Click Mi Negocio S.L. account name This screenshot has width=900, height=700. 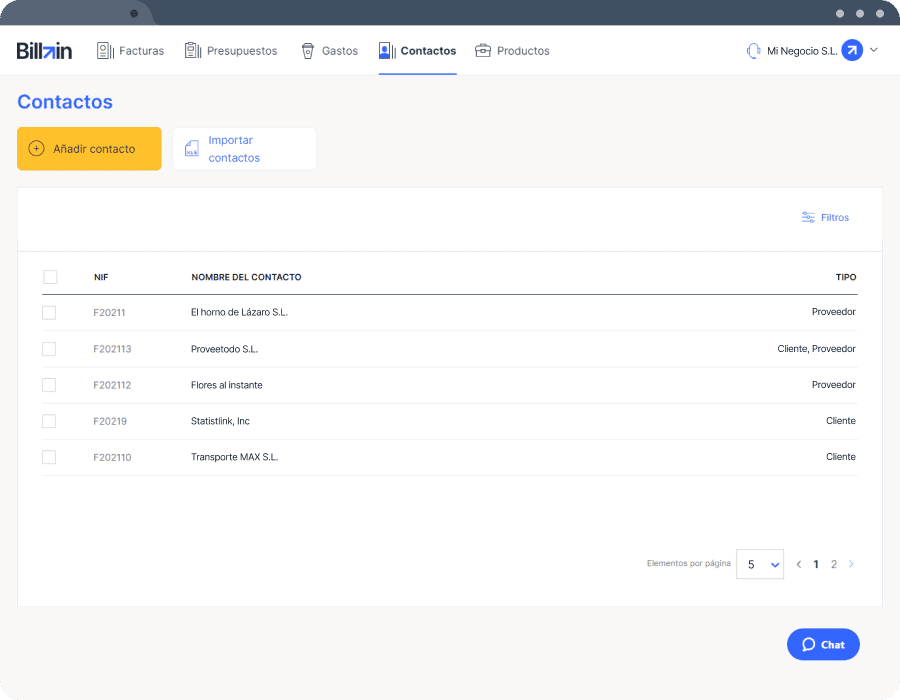[802, 51]
